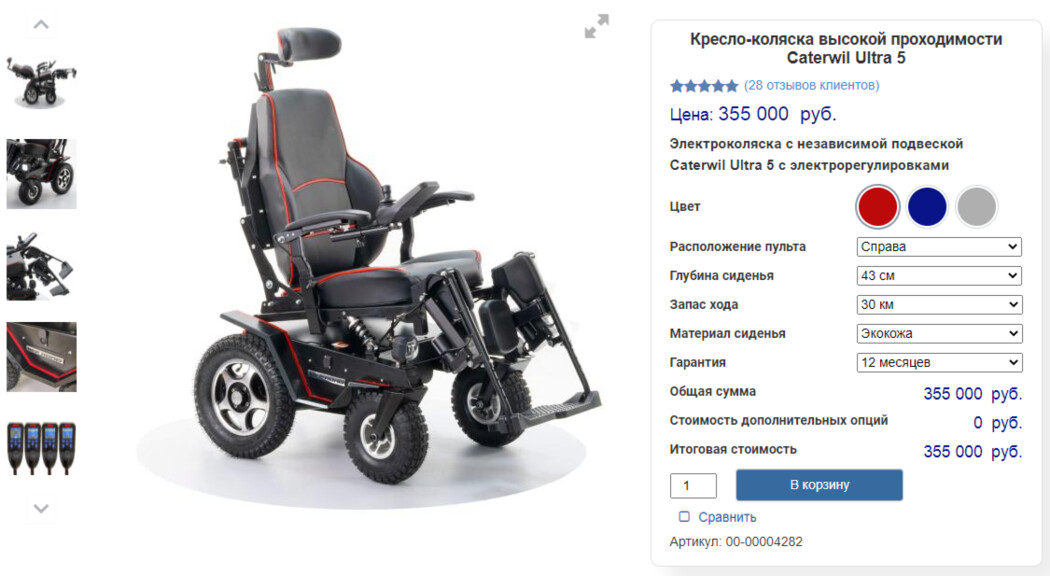The image size is (1050, 576).
Task: Choose the red color option
Action: 877,207
